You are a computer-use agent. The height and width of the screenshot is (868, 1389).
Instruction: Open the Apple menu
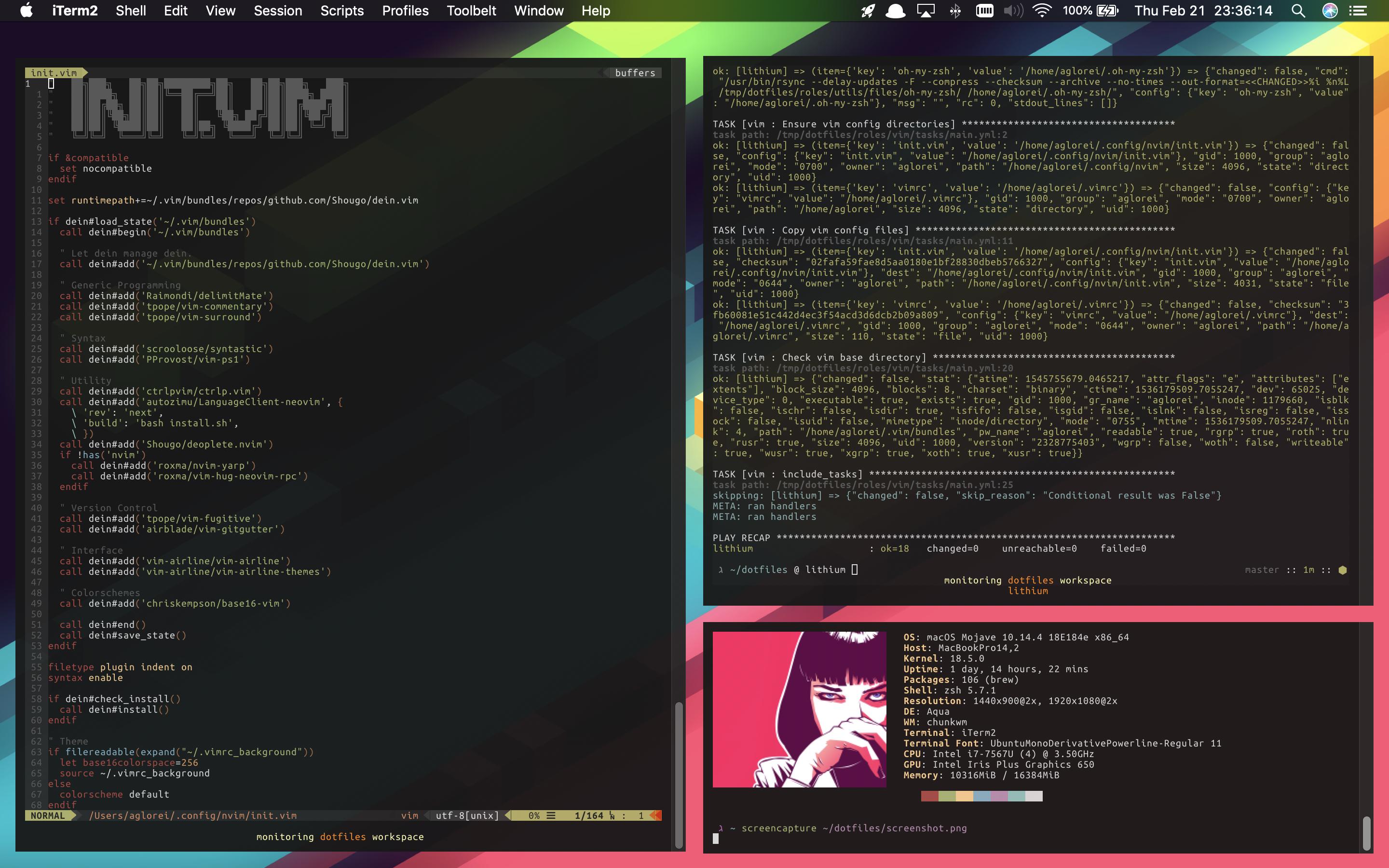pos(27,11)
